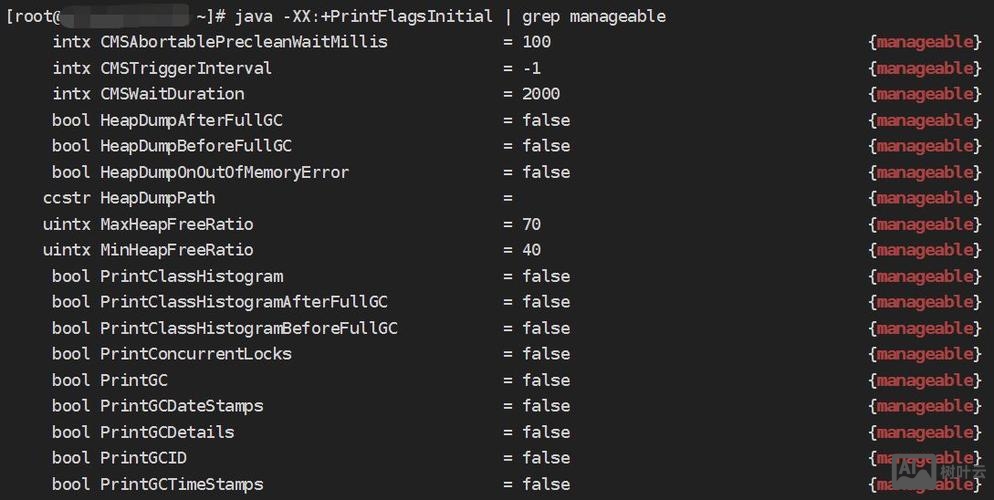Click the manageable tag on CMSTriggerInterval row
The image size is (994, 500).
[x=924, y=68]
